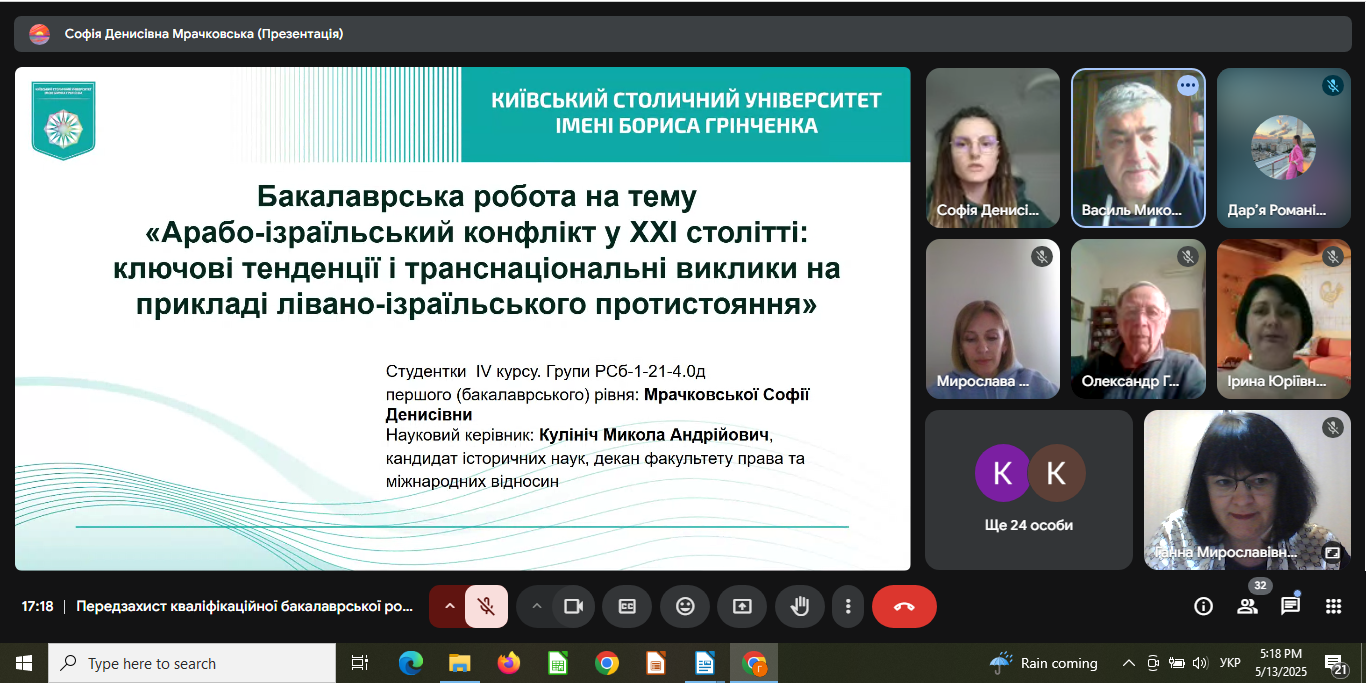Raise your hand in the meeting
Image resolution: width=1366 pixels, height=683 pixels.
pyautogui.click(x=799, y=606)
